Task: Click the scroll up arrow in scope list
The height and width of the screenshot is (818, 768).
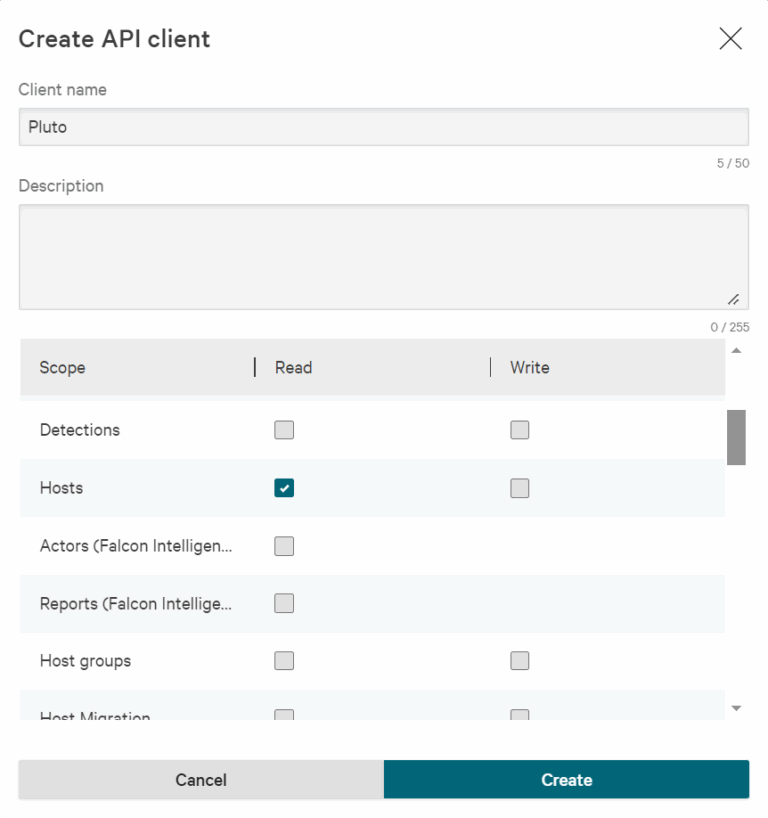Action: click(736, 351)
